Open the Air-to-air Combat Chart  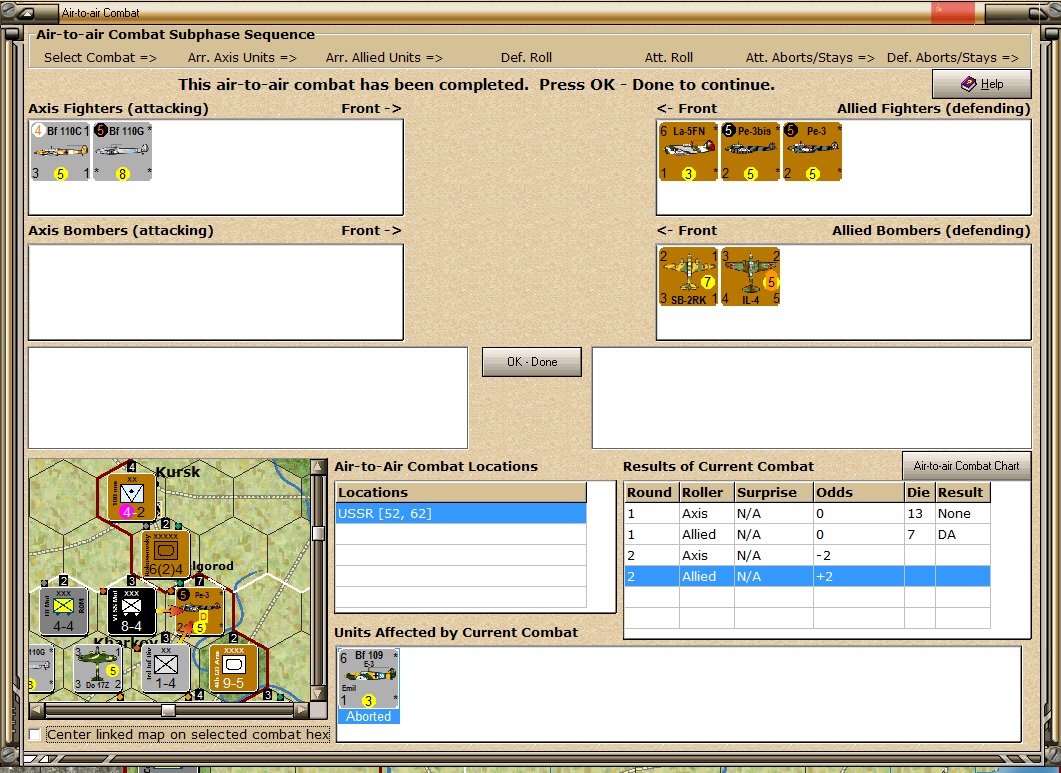[966, 466]
